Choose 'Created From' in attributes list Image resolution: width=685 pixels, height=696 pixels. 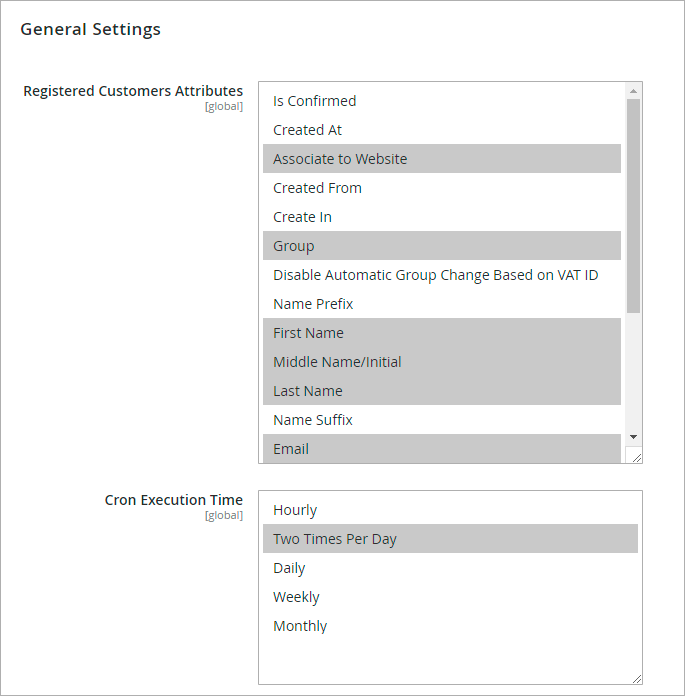click(318, 188)
